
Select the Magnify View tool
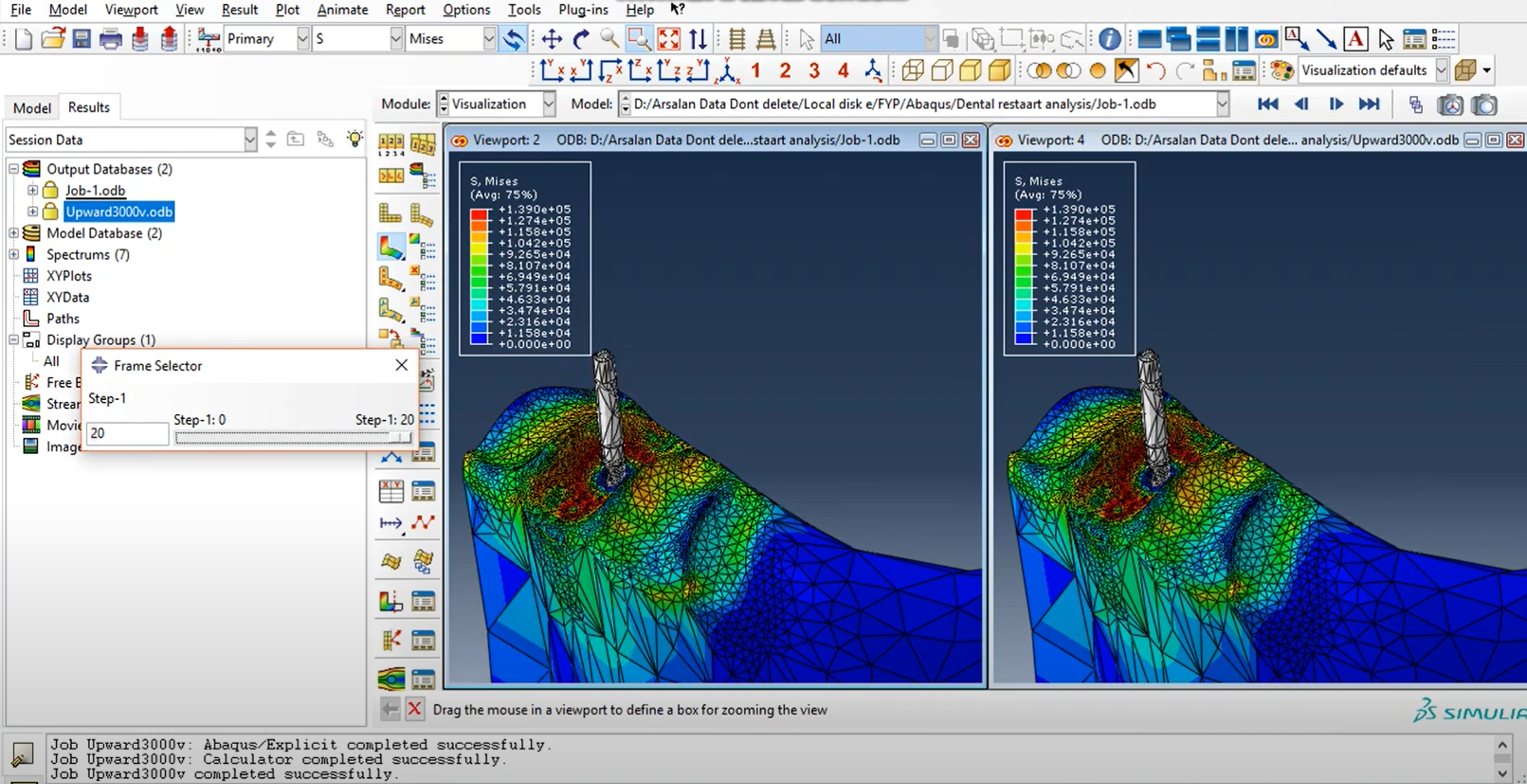(610, 39)
